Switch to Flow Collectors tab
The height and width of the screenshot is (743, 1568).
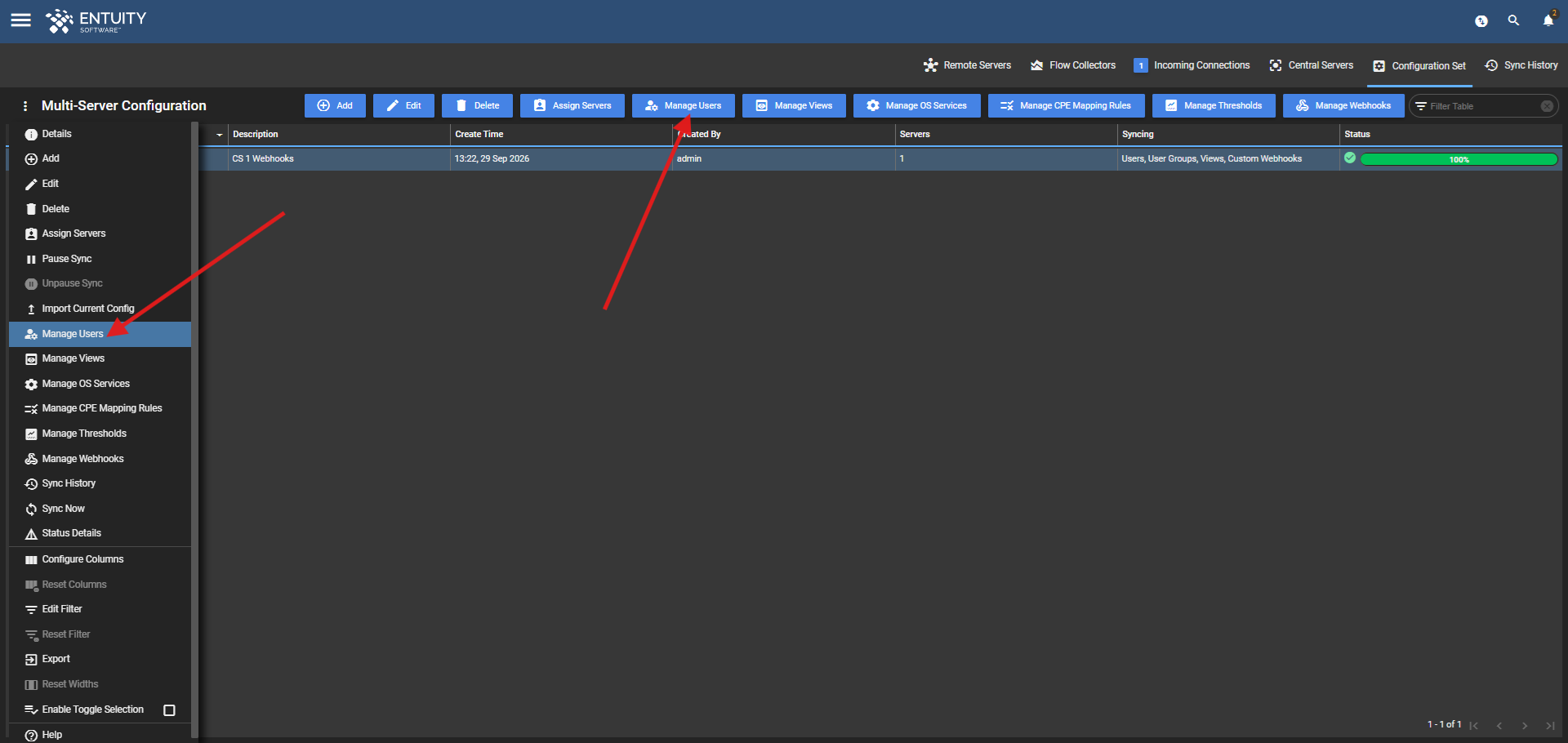(x=1073, y=65)
